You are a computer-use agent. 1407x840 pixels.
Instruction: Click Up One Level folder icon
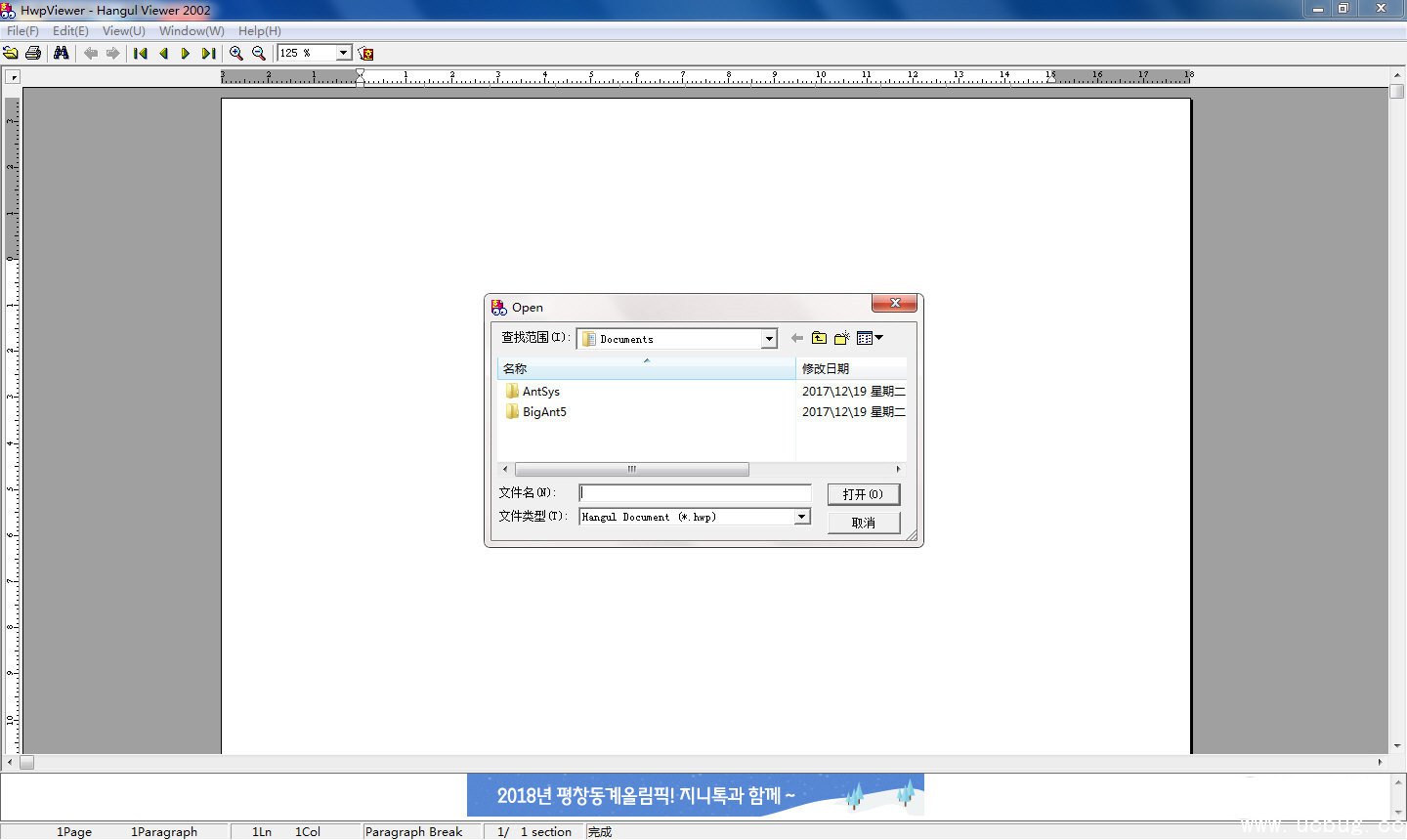[819, 338]
